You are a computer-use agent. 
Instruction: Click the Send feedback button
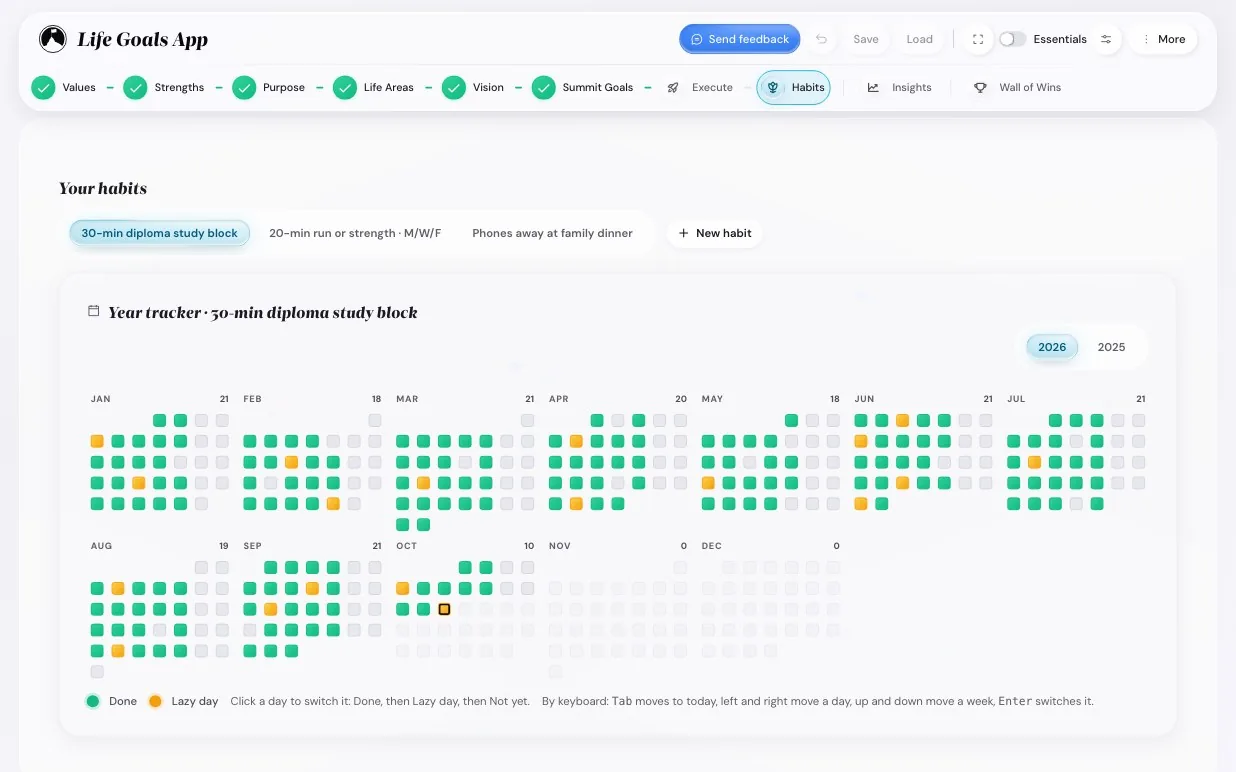tap(739, 39)
